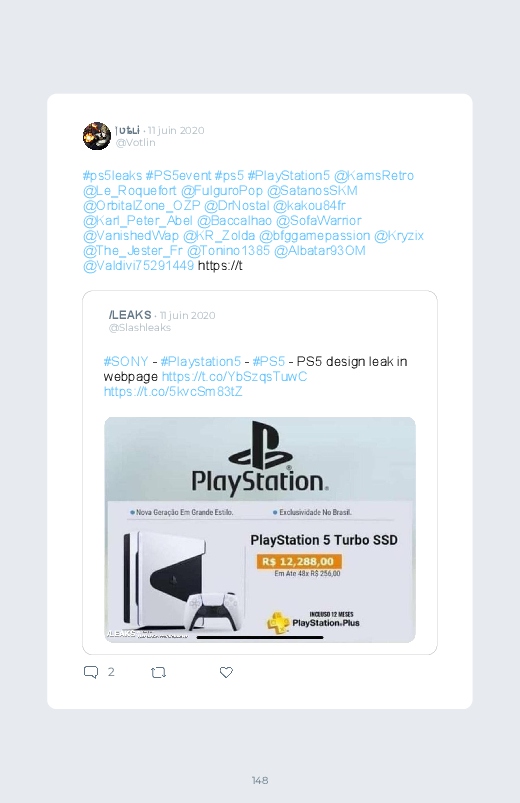Viewport: 520px width, 803px height.
Task: Click the quoted tweet's 11 juin 2020 date
Action: point(188,315)
